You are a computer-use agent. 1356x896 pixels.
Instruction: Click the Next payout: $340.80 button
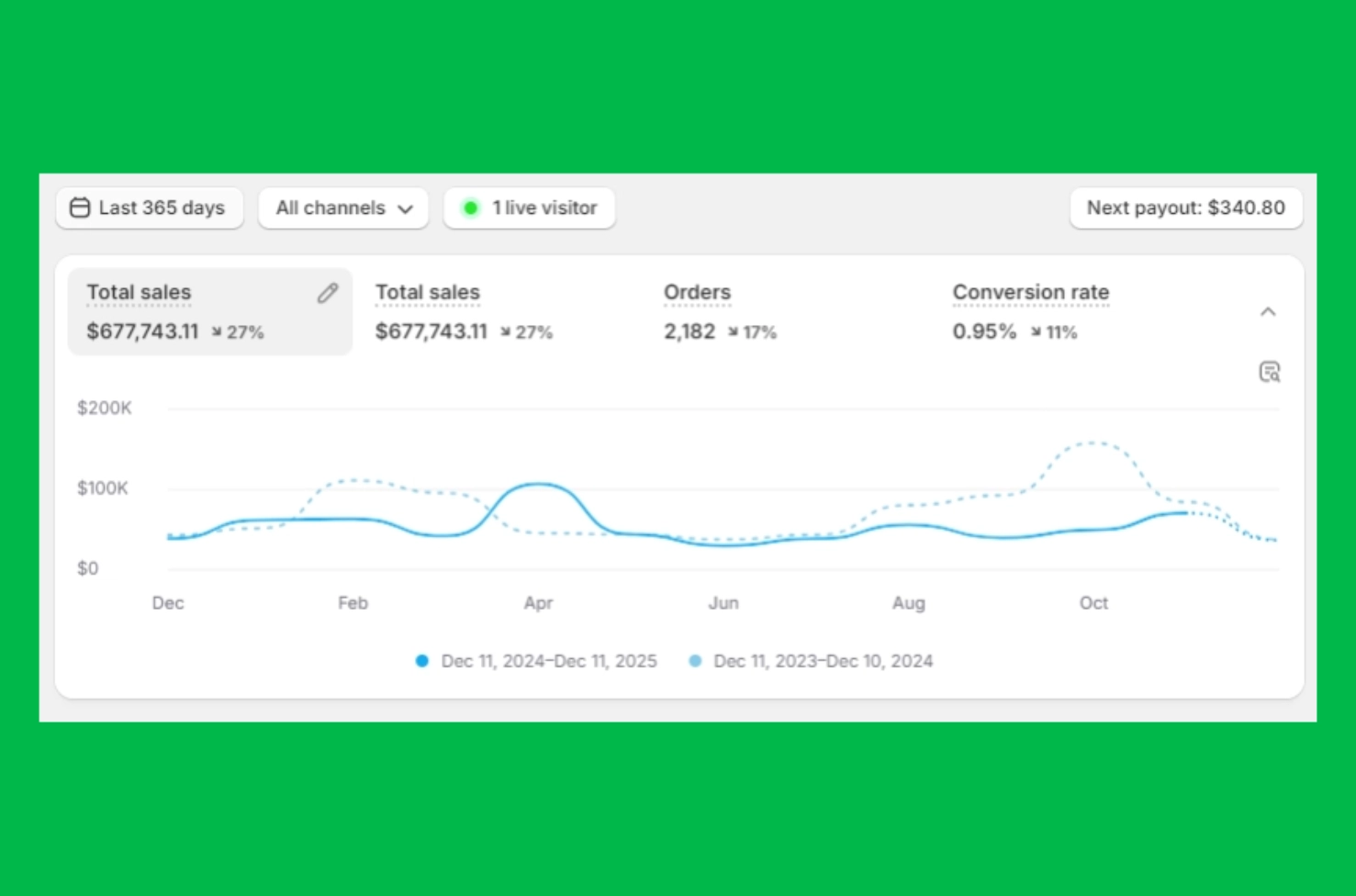click(1185, 208)
